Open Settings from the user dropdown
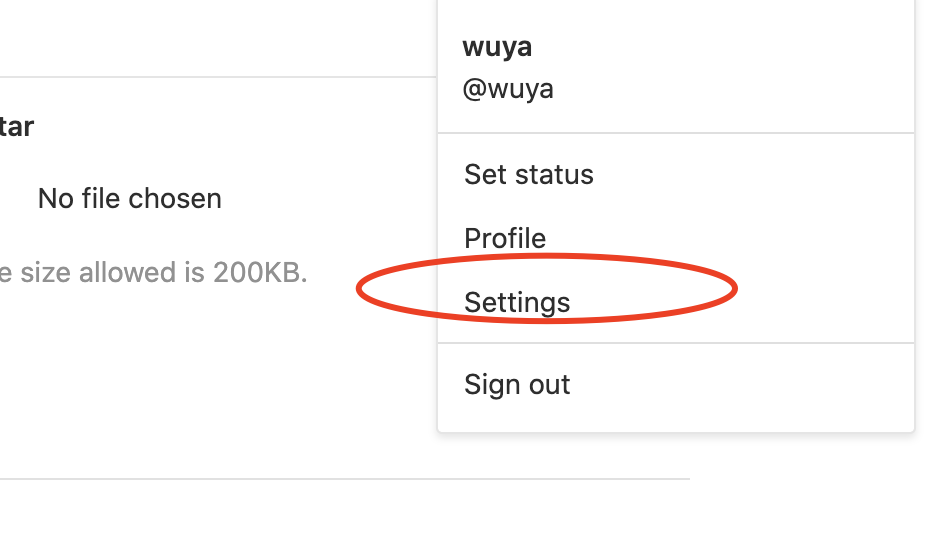 point(517,302)
